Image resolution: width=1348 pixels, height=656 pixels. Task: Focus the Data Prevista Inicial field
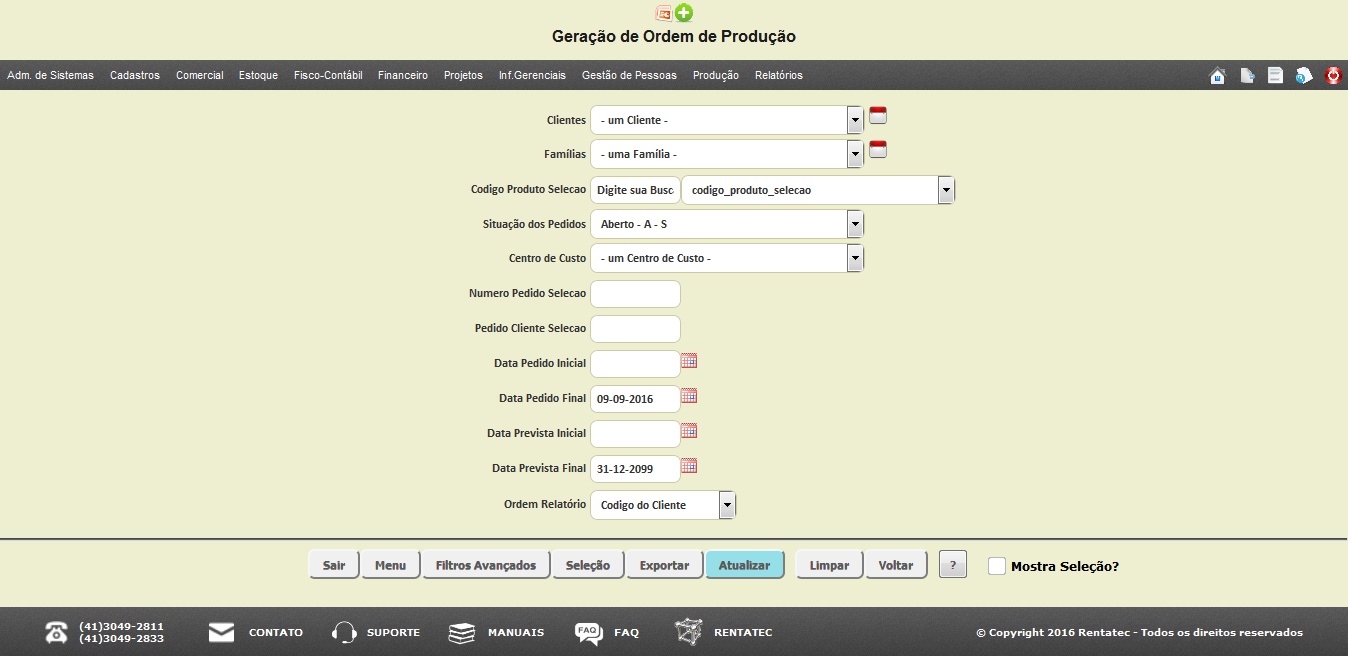(635, 434)
